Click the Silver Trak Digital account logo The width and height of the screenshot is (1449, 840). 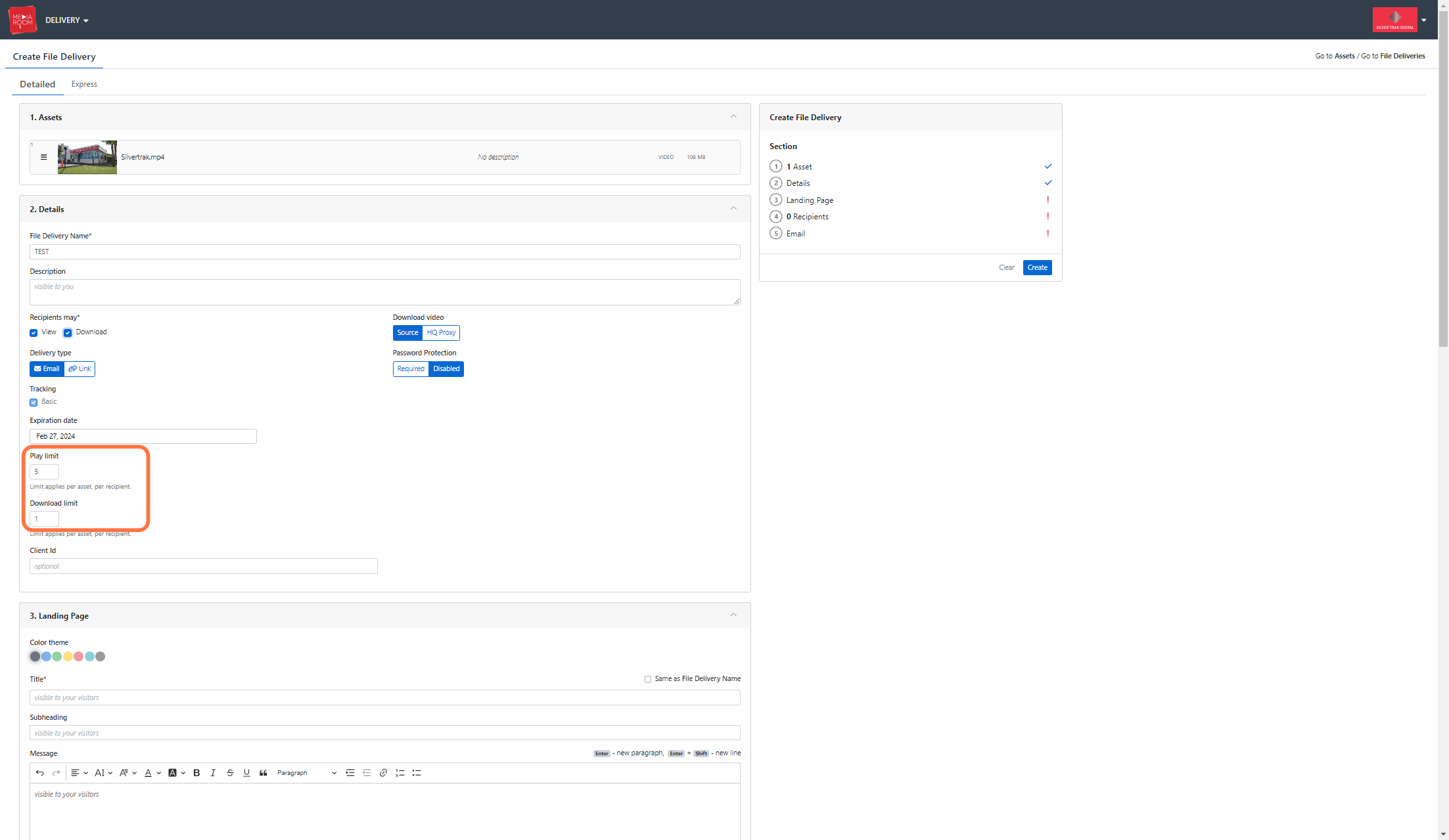pos(1394,20)
